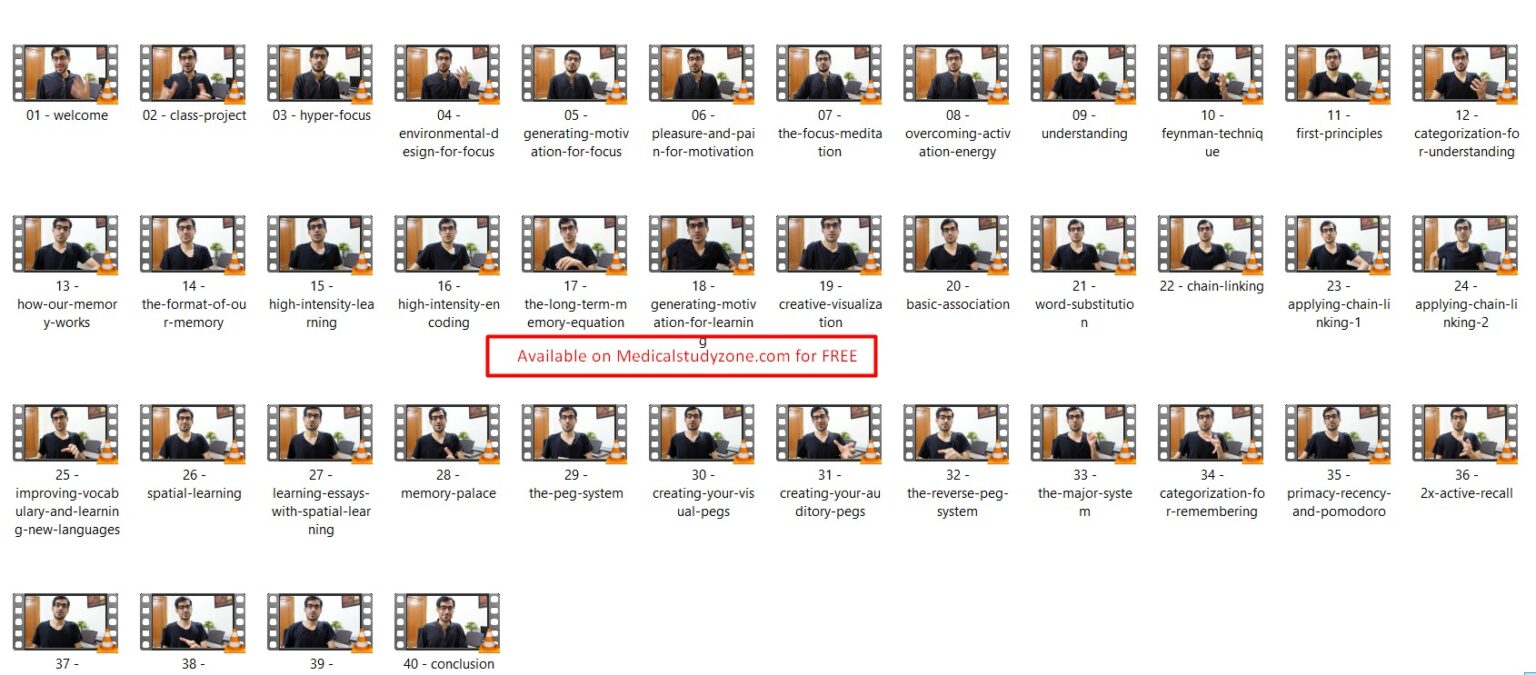
Task: Select the 11 - first-principles video thumbnail
Action: [1338, 74]
